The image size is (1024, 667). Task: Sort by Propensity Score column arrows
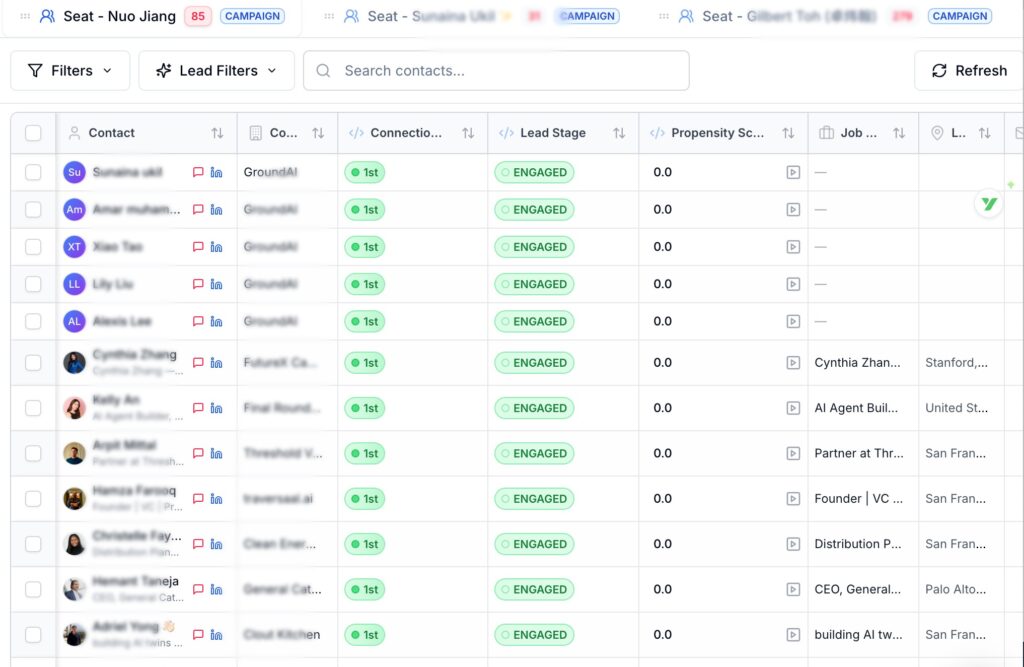788,133
